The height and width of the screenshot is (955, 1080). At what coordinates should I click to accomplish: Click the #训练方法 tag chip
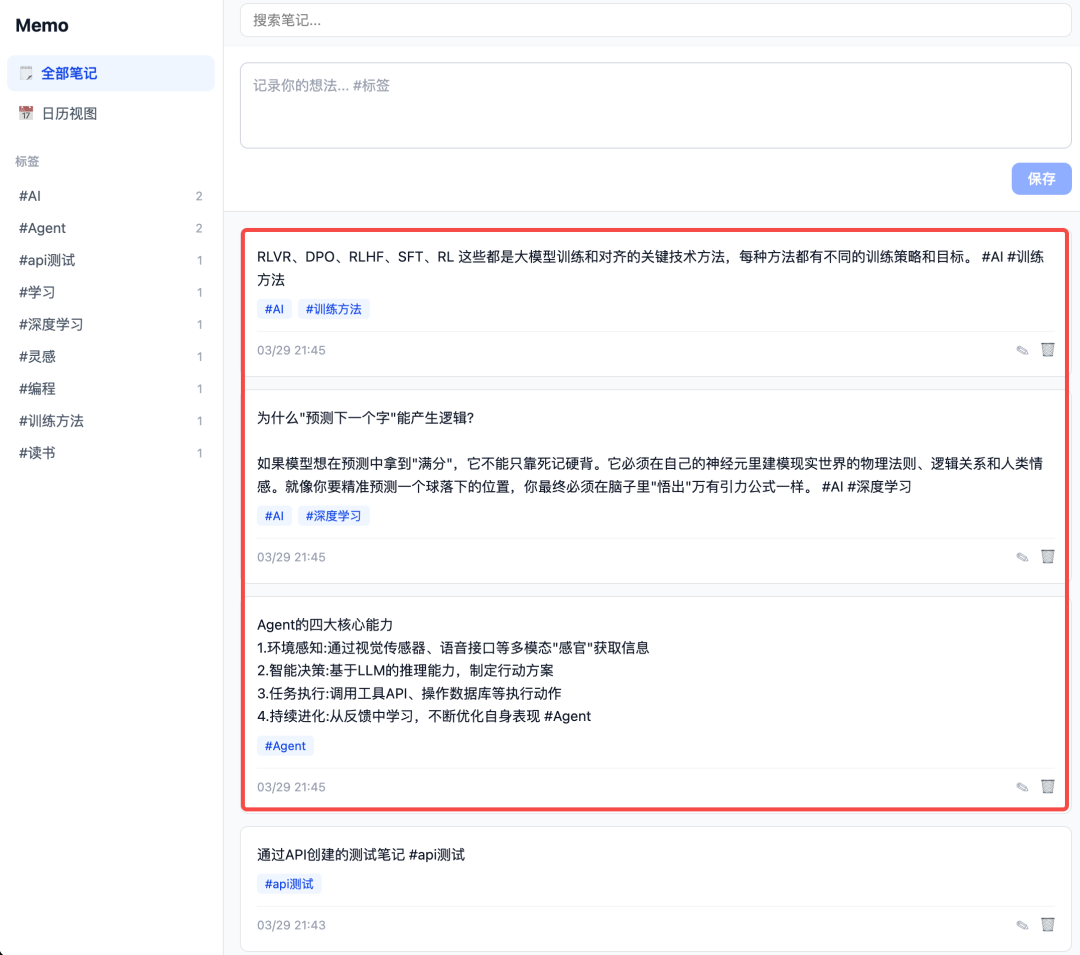[x=334, y=308]
